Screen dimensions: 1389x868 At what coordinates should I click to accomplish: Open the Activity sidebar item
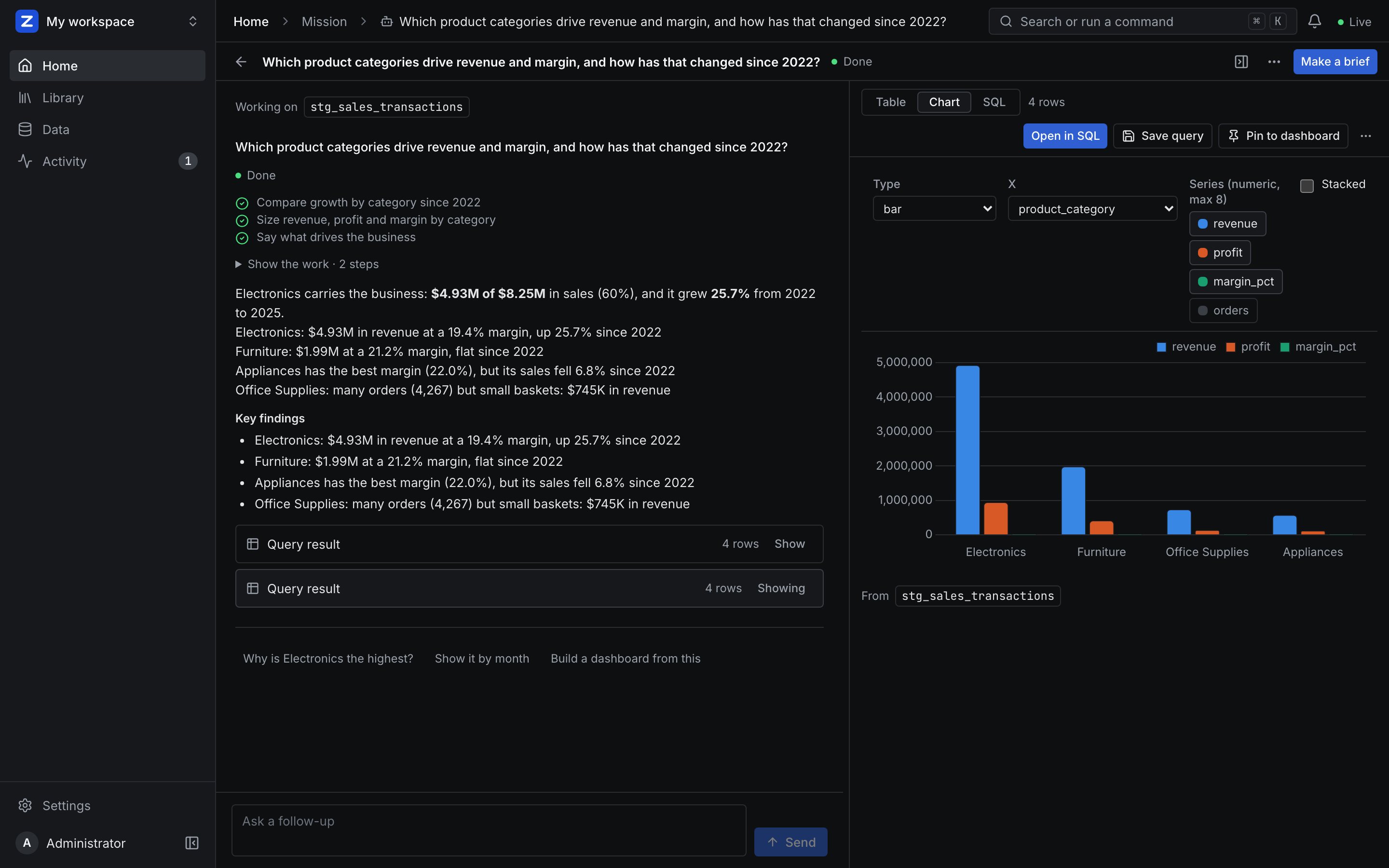click(108, 162)
